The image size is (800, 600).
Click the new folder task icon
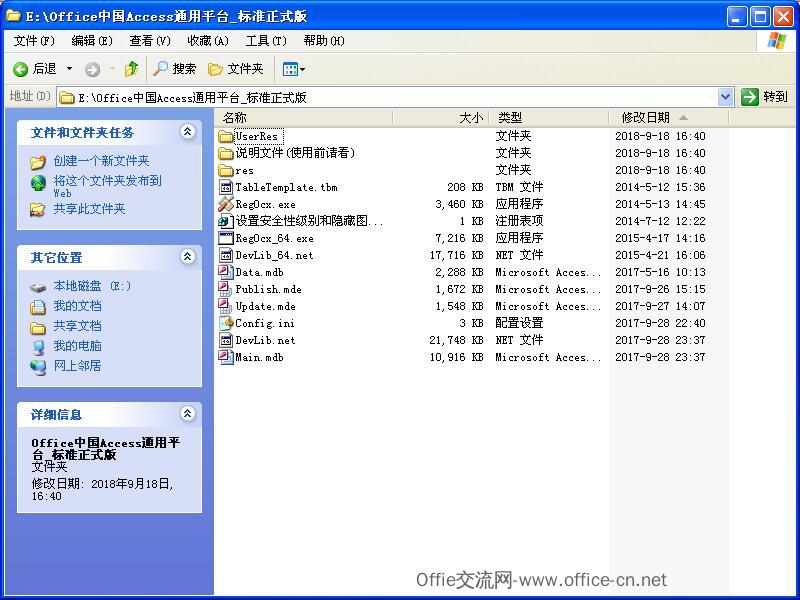[38, 162]
